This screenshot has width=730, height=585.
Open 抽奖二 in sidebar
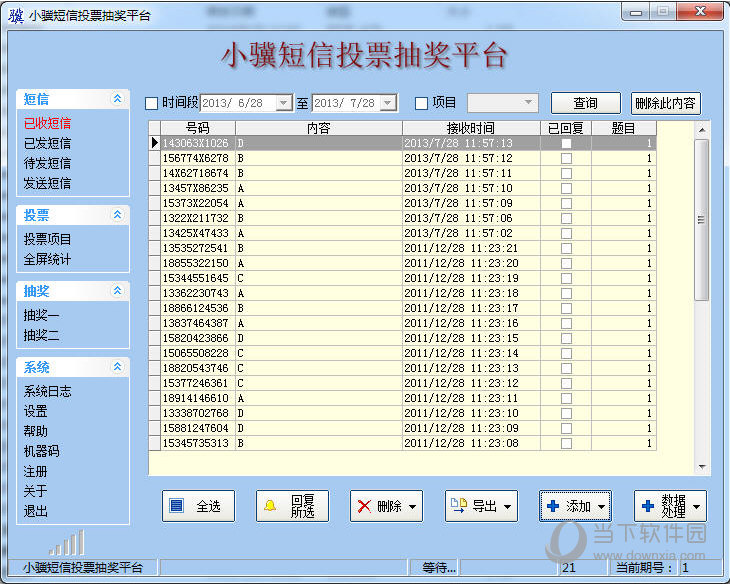[41, 335]
